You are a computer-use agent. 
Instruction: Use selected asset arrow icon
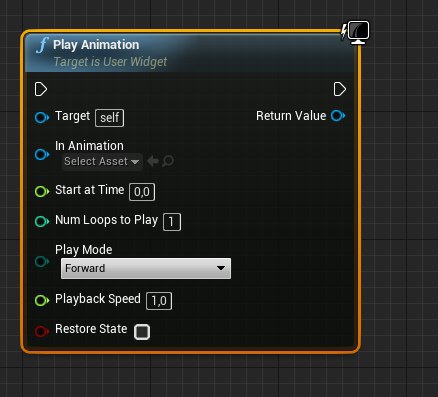[153, 161]
